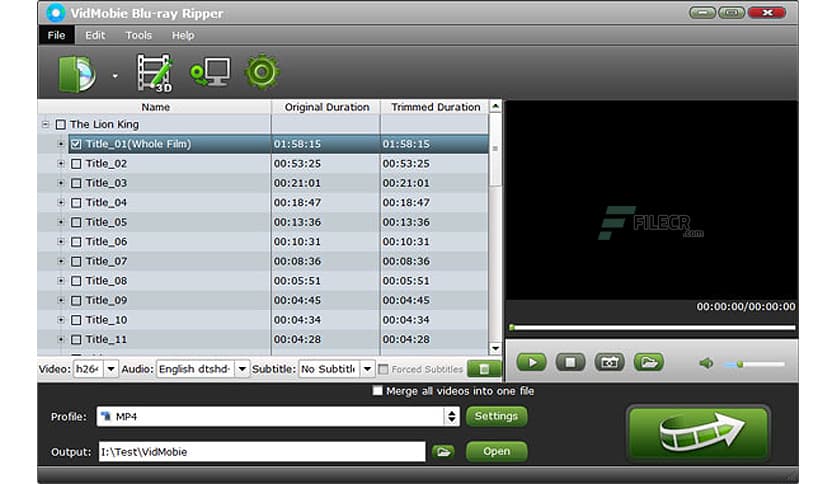836x484 pixels.
Task: Open the File menu
Action: pos(56,35)
